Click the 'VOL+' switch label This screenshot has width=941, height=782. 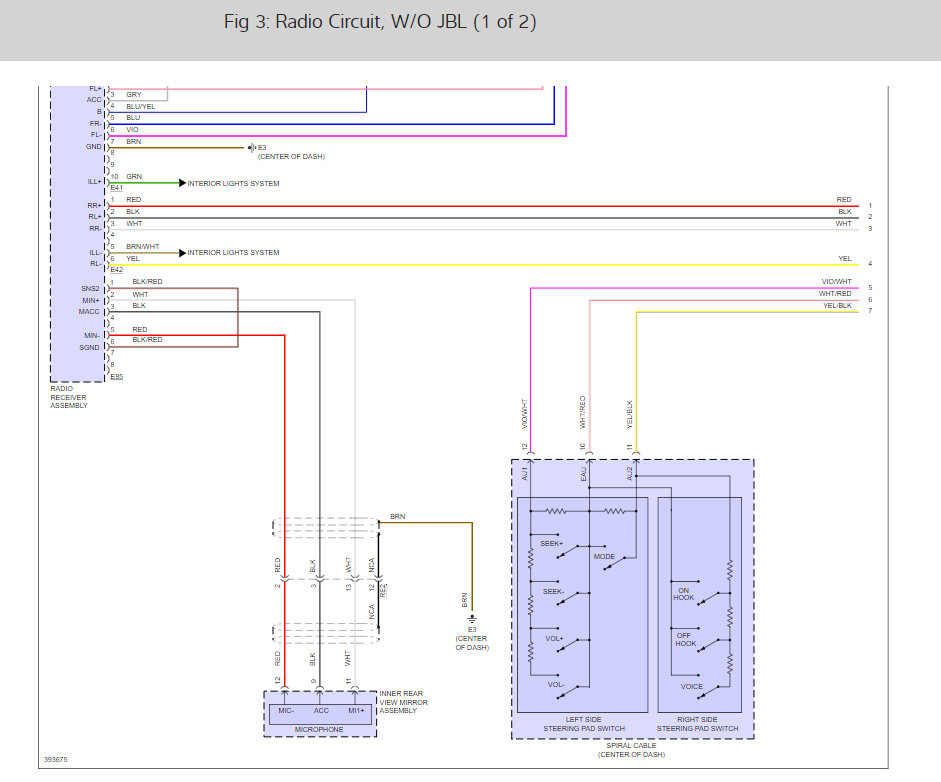pos(555,639)
